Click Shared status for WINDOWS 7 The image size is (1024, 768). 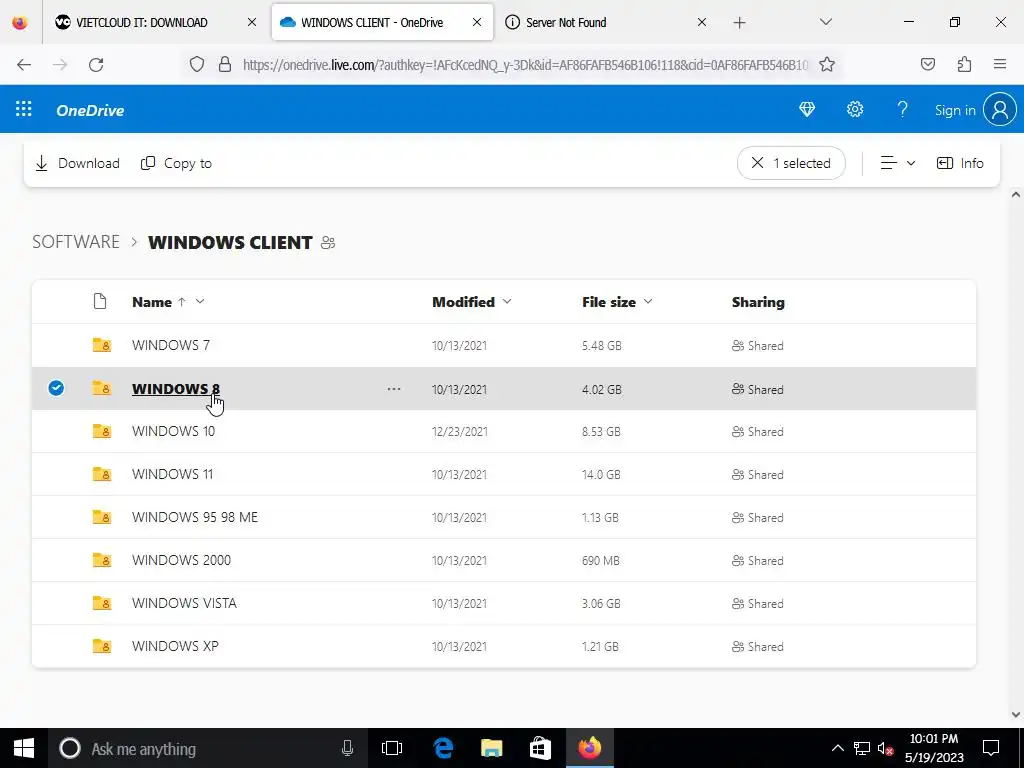pyautogui.click(x=758, y=345)
